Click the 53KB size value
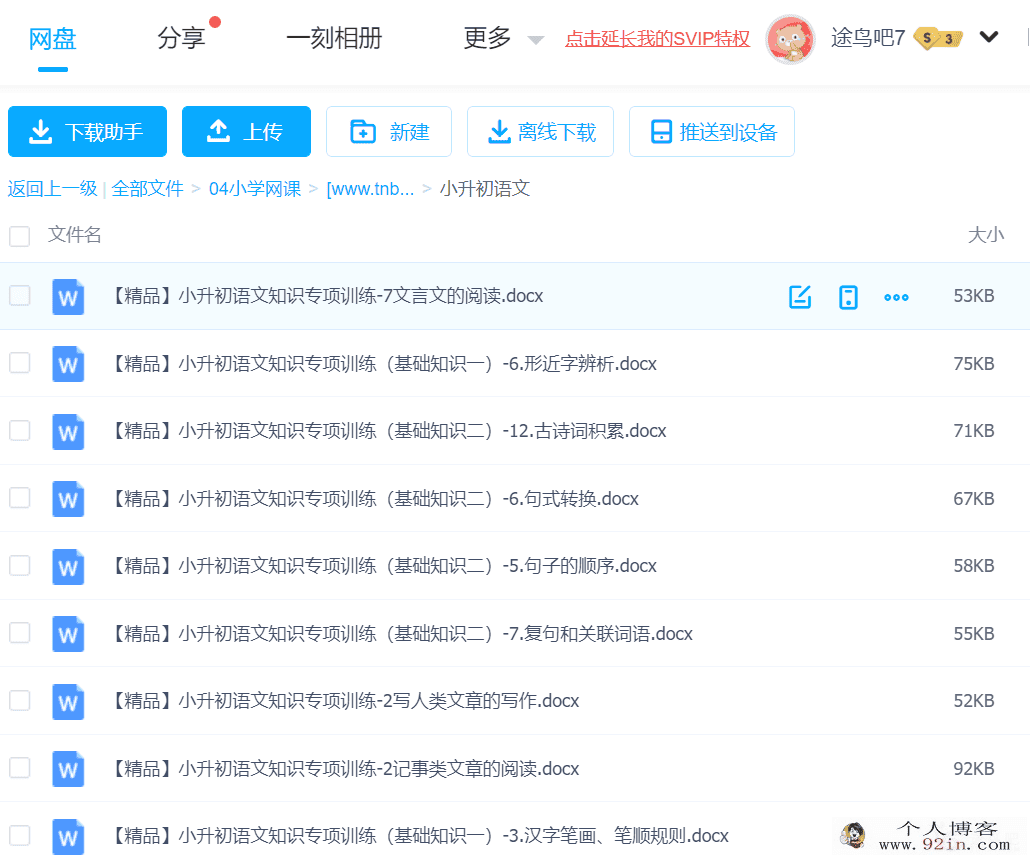Viewport: 1030px width, 858px height. pyautogui.click(x=974, y=296)
